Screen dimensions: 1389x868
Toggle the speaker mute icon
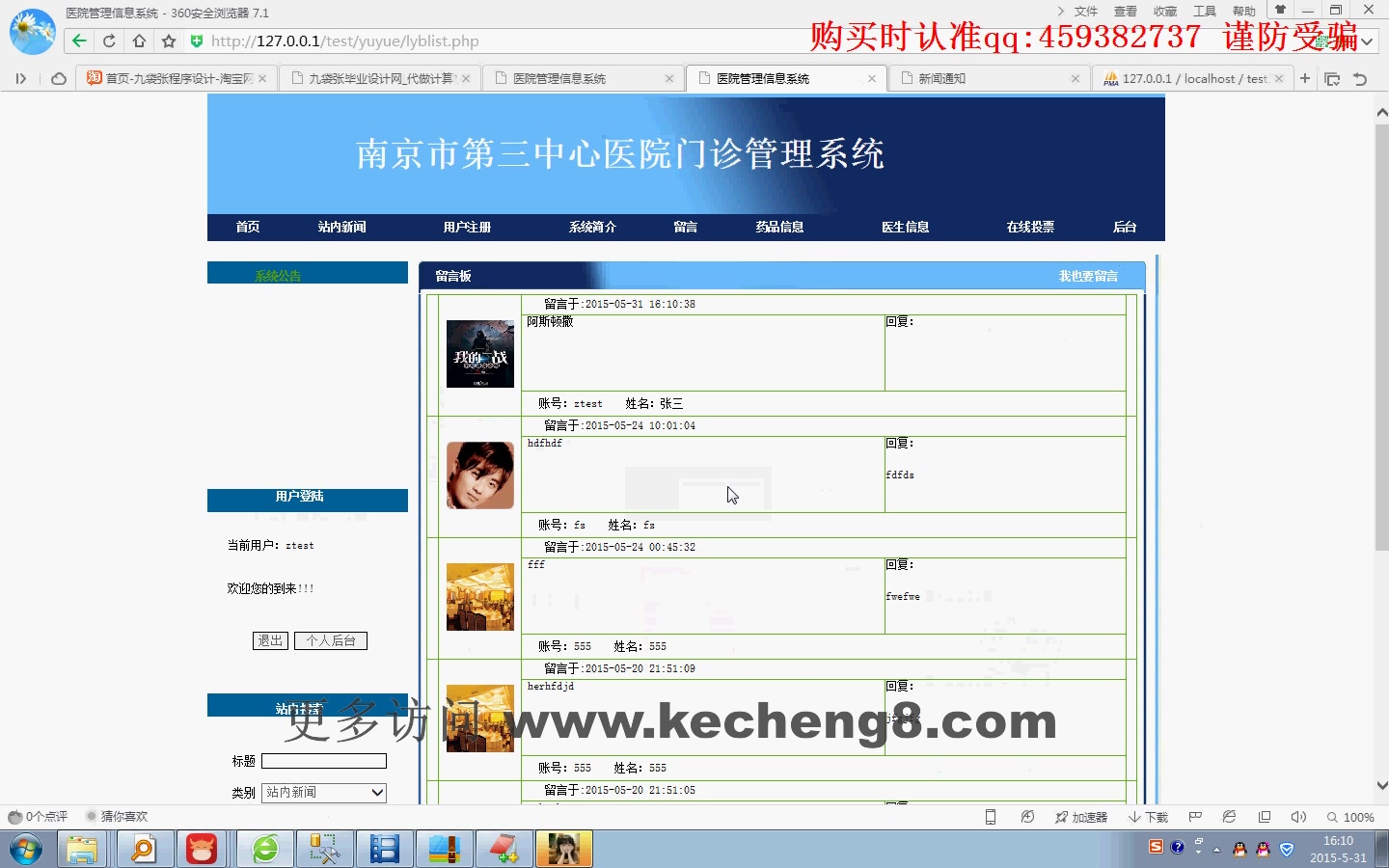click(x=1297, y=817)
